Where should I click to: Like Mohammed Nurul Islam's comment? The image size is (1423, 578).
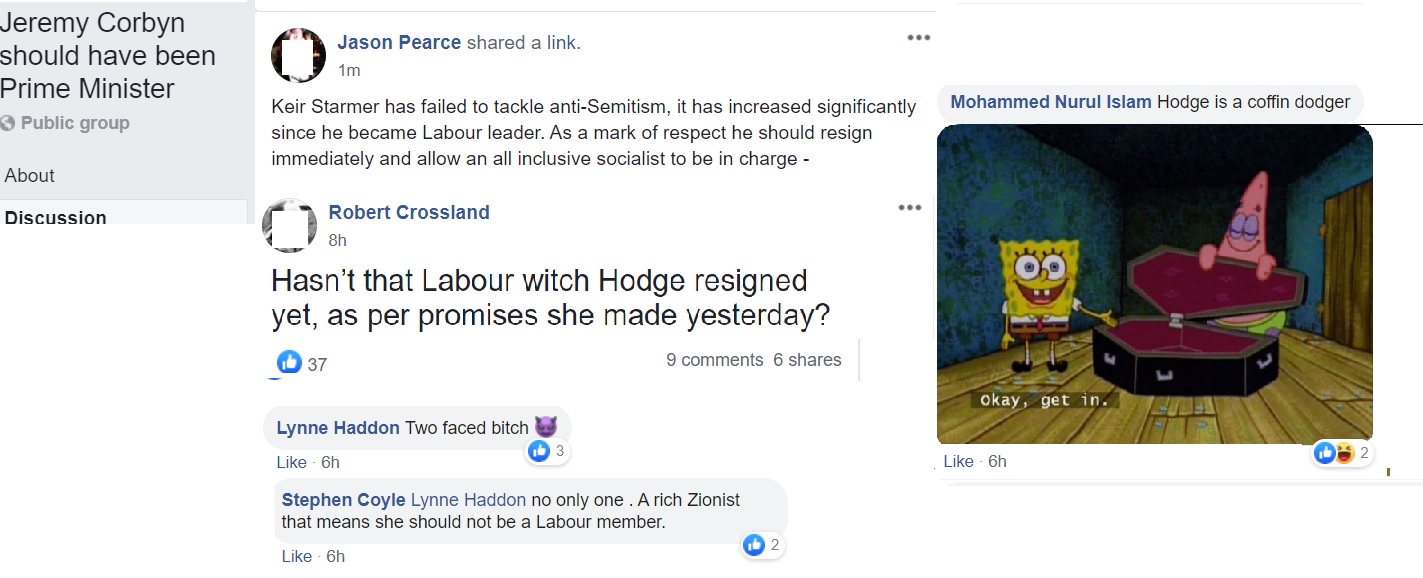959,461
